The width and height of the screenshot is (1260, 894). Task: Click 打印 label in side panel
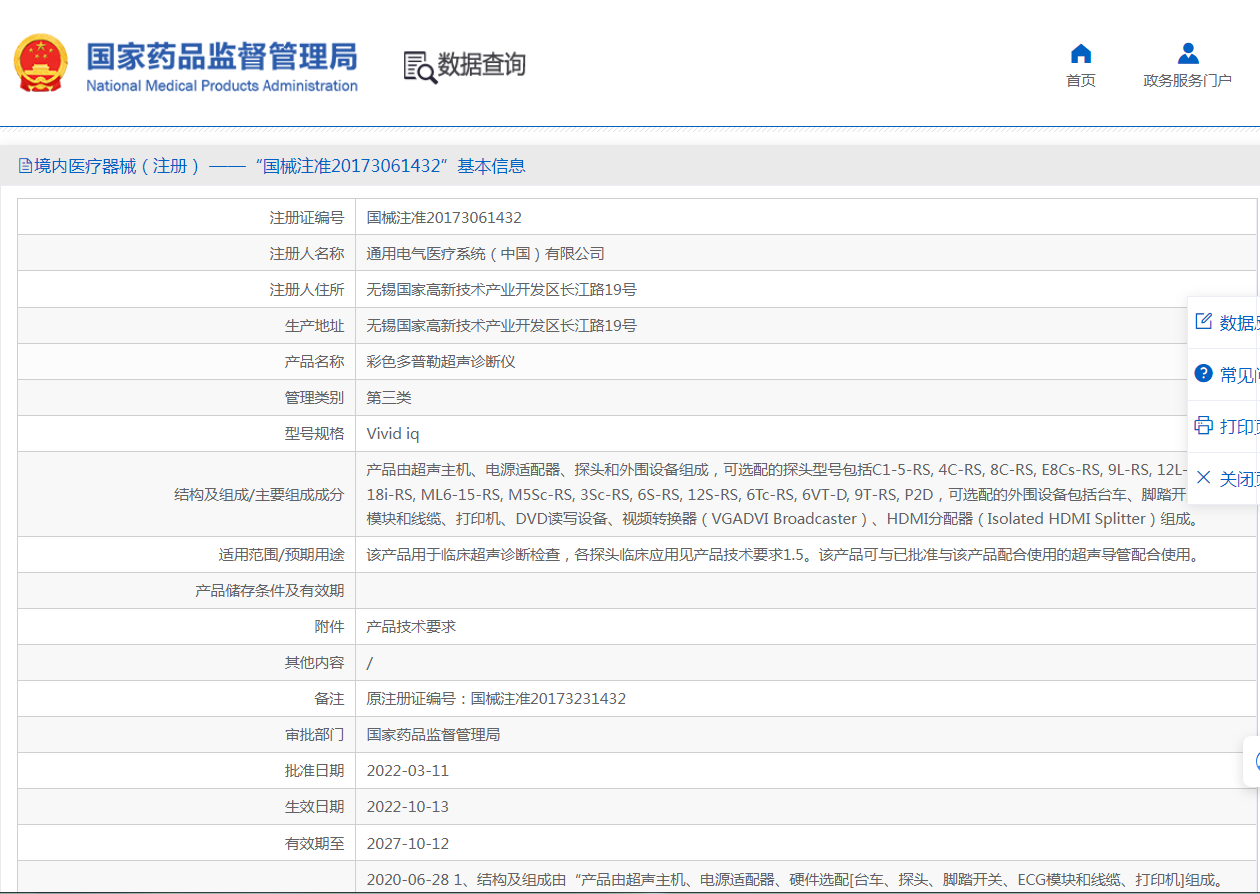coord(1240,427)
